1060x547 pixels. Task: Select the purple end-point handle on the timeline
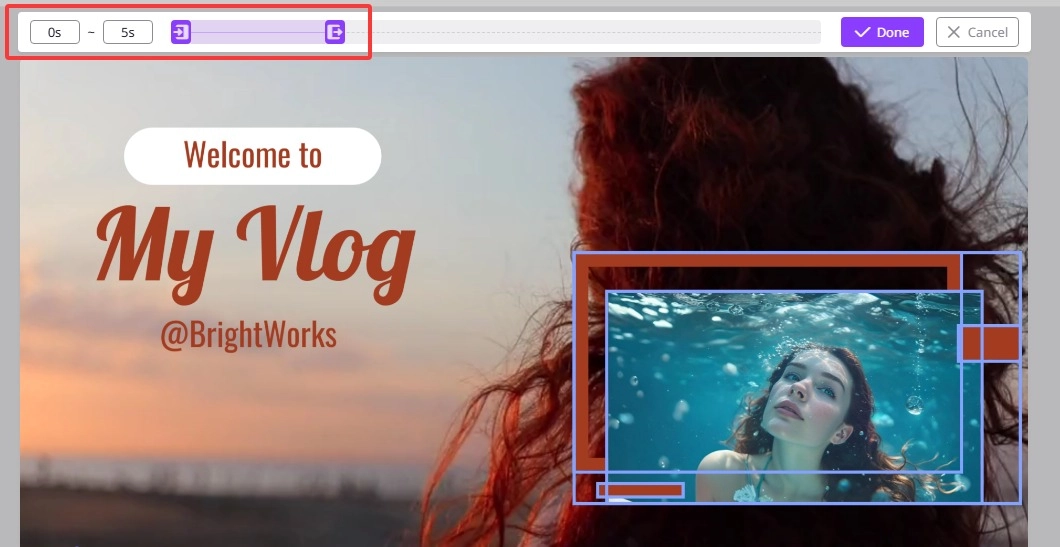pos(335,32)
